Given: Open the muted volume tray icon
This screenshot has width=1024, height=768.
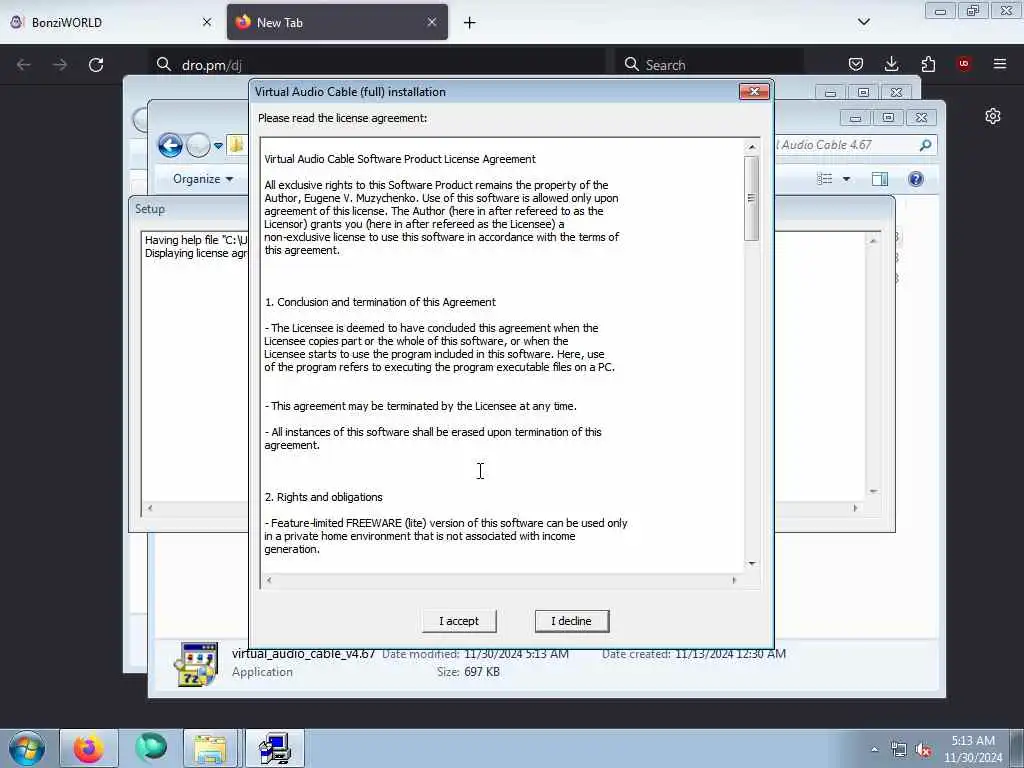Looking at the screenshot, I should tap(923, 750).
